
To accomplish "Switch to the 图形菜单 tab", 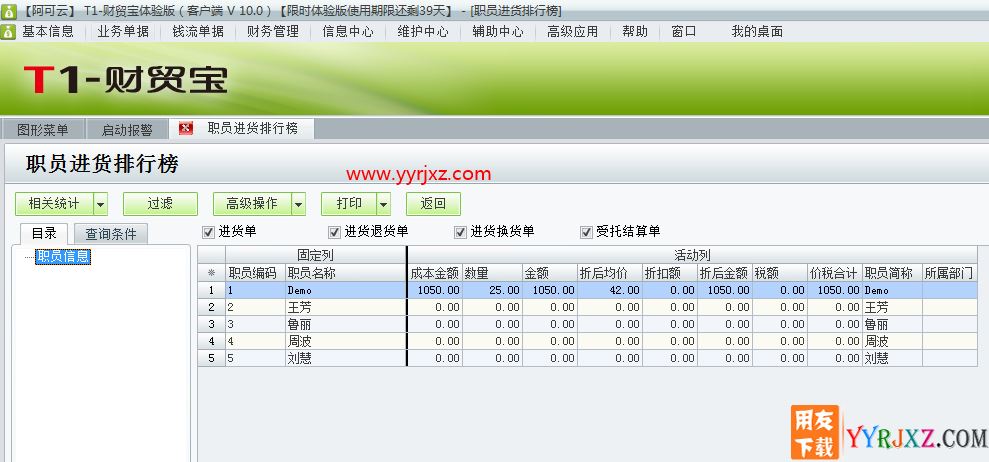I will pyautogui.click(x=43, y=130).
